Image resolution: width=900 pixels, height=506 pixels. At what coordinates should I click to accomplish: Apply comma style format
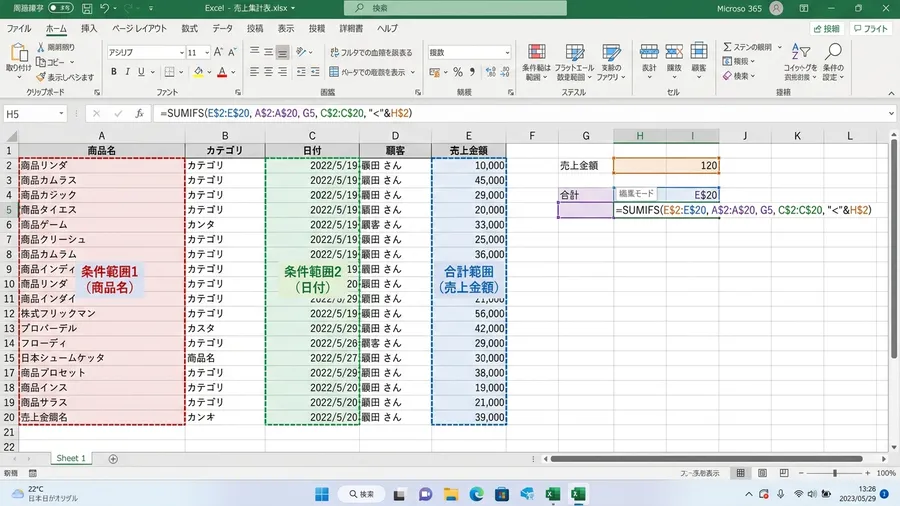click(472, 72)
